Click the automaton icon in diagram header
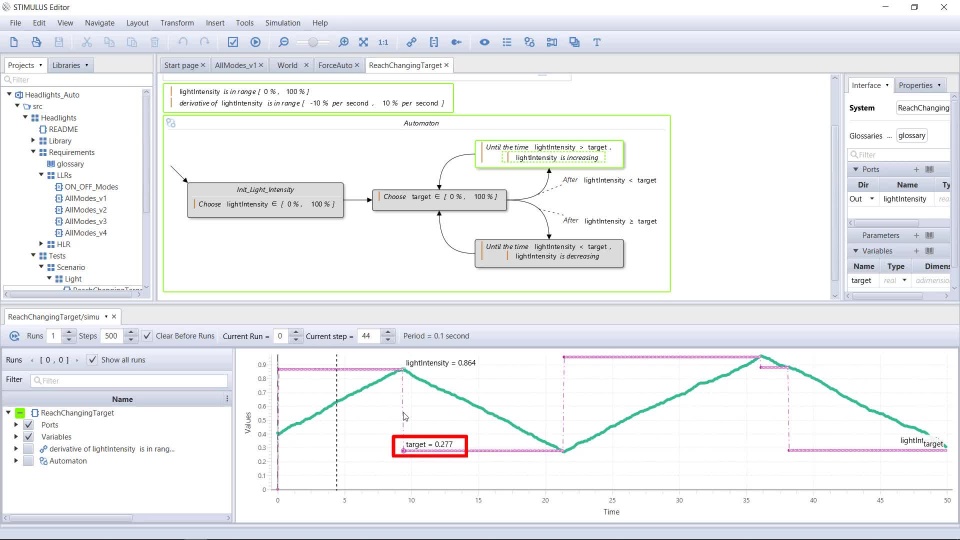960x540 pixels. [x=171, y=123]
